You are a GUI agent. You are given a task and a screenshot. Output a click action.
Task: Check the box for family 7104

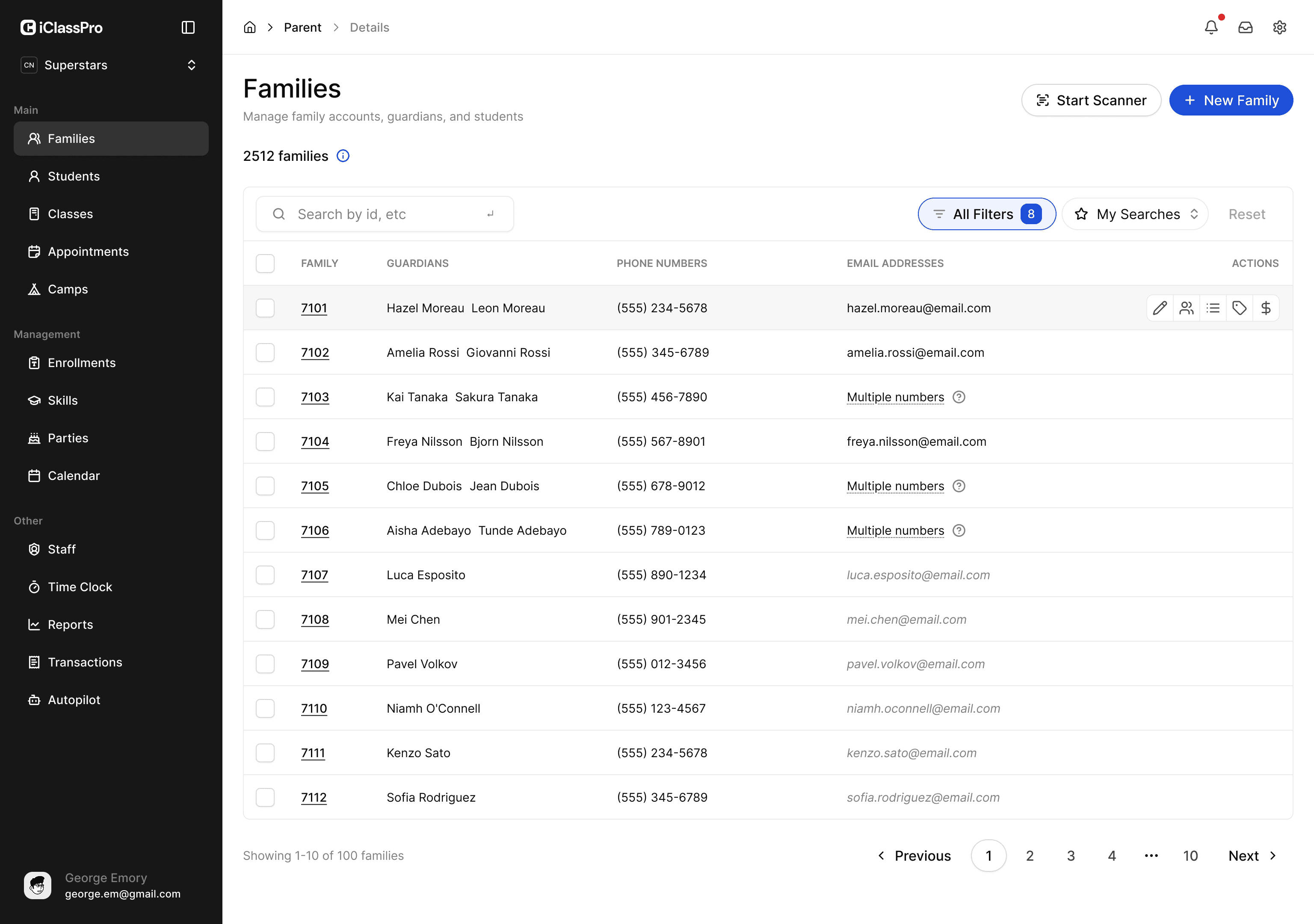[265, 441]
